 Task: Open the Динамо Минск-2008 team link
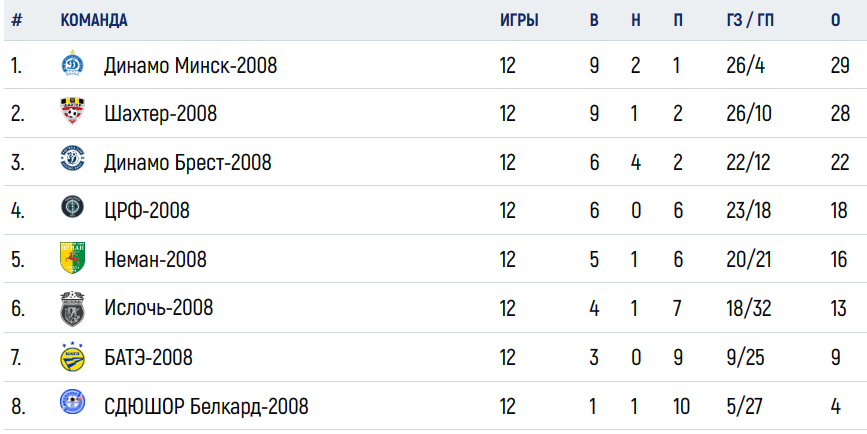click(x=190, y=65)
